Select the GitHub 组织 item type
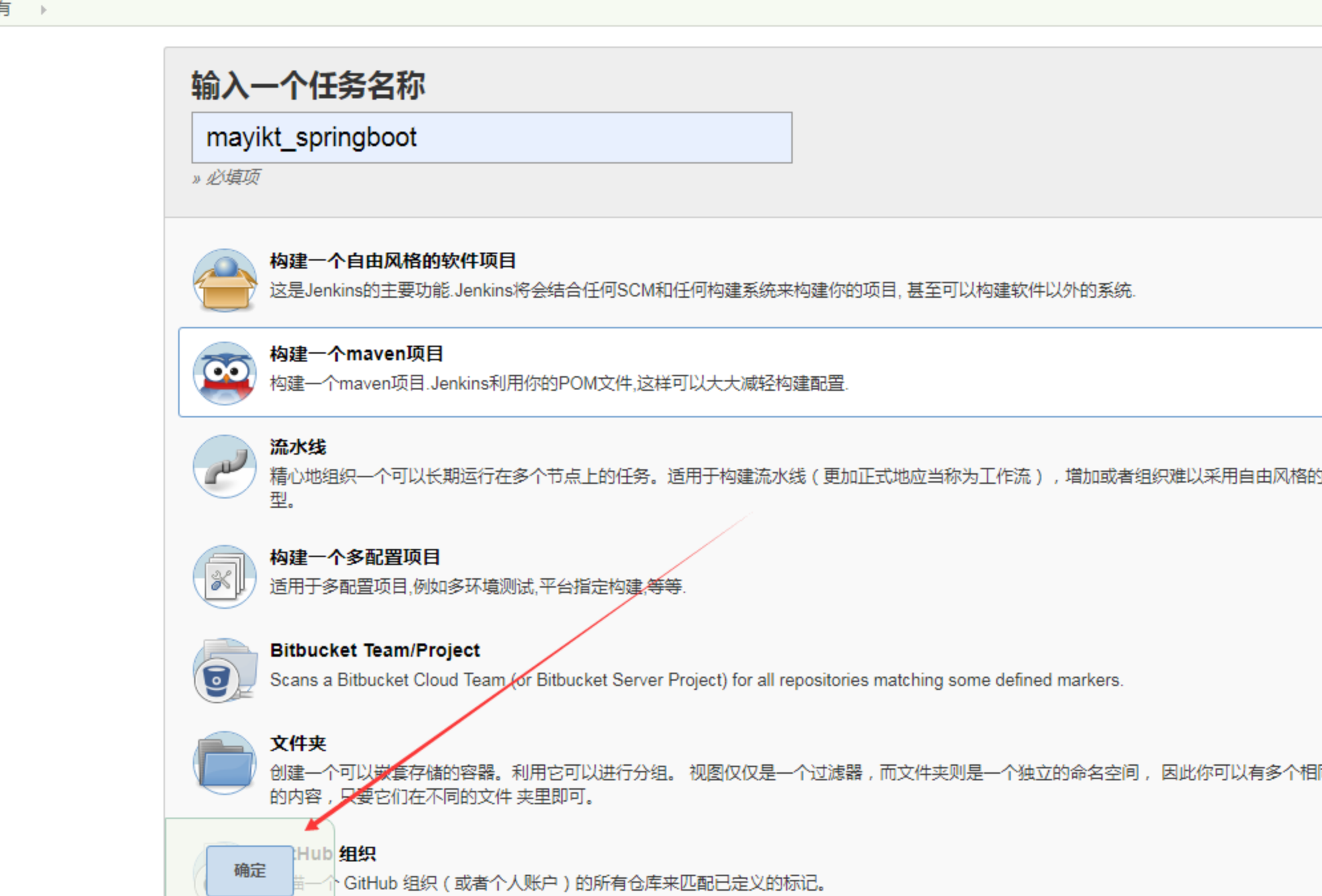 pos(357,853)
